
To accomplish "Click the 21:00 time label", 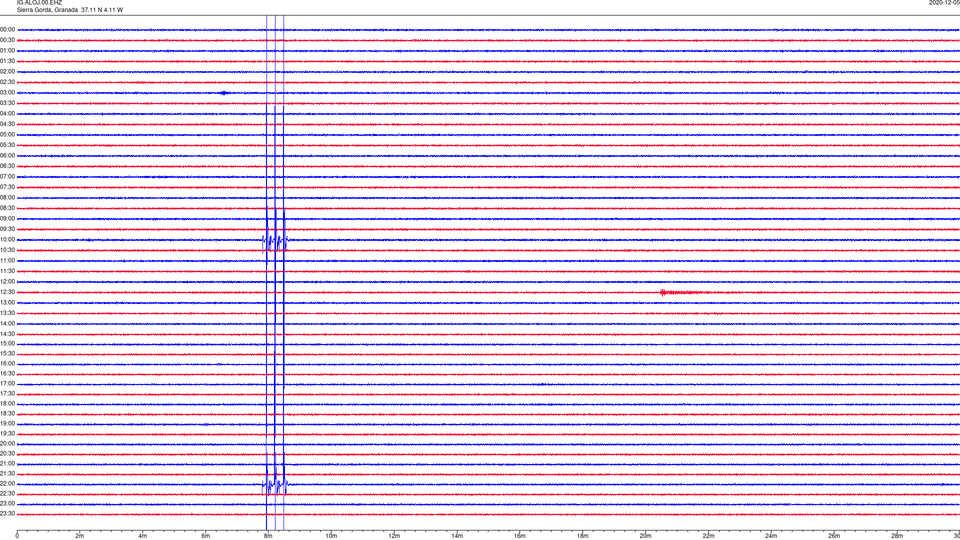I will tap(7, 463).
